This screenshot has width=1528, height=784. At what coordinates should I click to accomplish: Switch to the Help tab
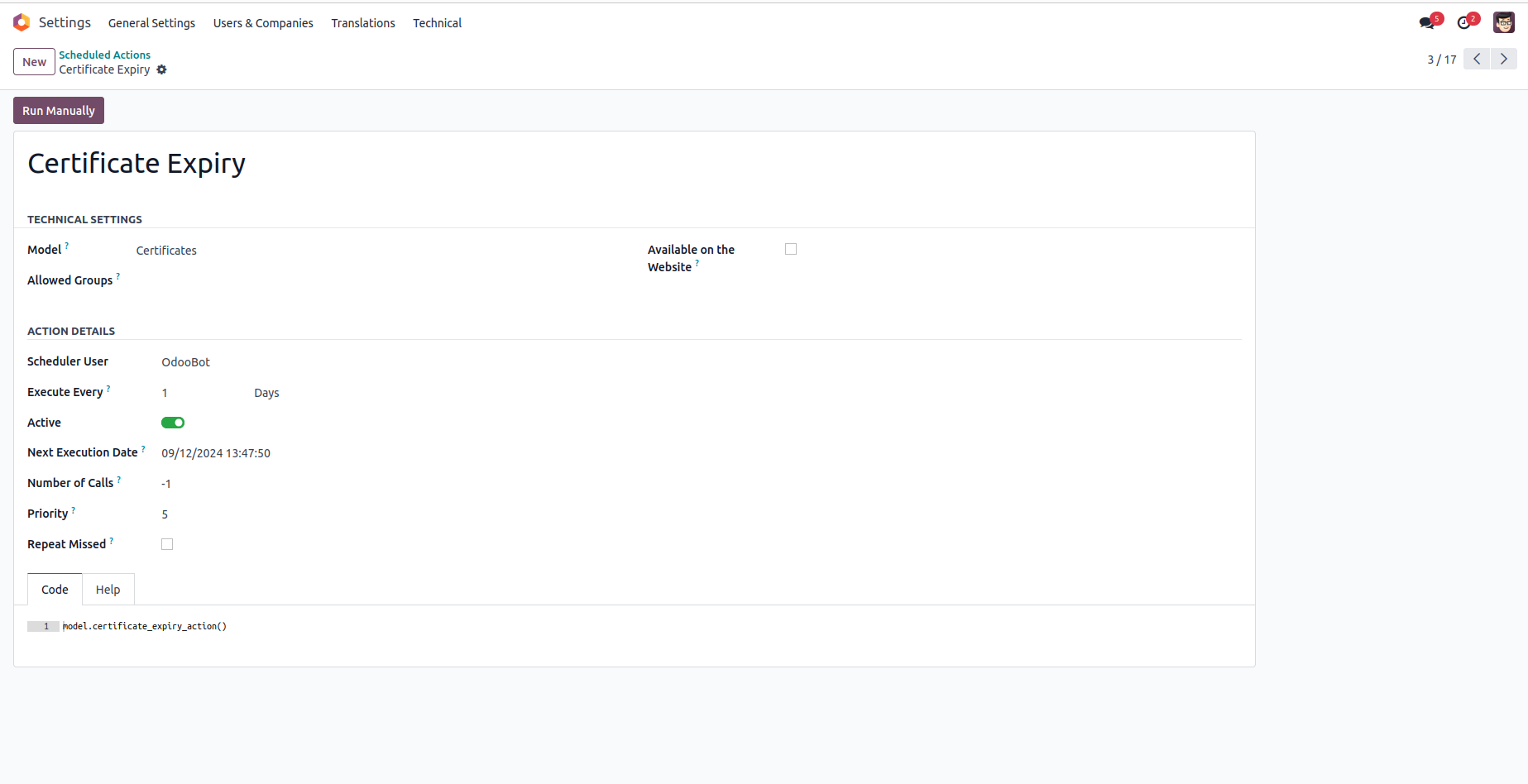point(108,590)
